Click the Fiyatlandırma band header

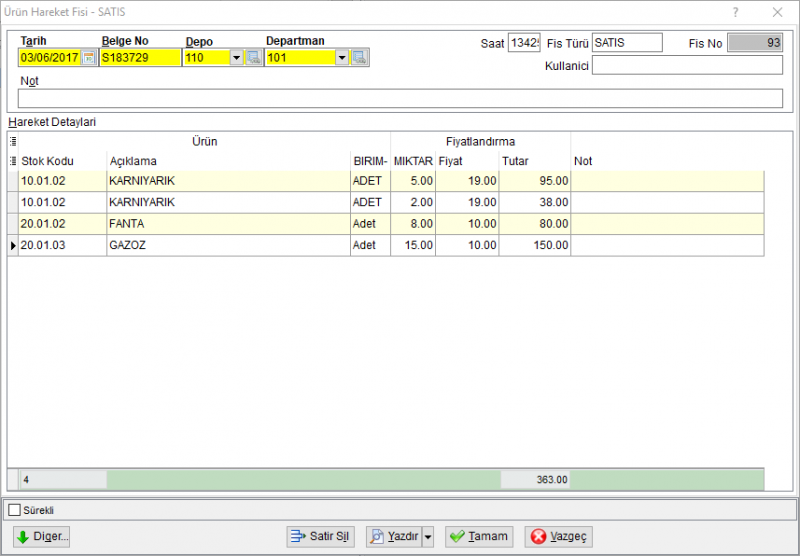pos(481,141)
